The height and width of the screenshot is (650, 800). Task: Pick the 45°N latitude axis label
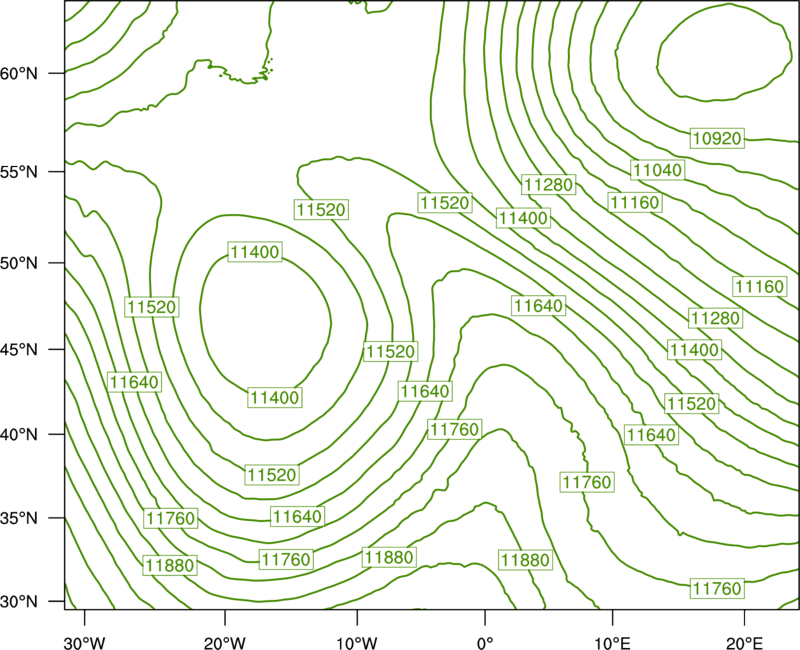click(x=19, y=349)
